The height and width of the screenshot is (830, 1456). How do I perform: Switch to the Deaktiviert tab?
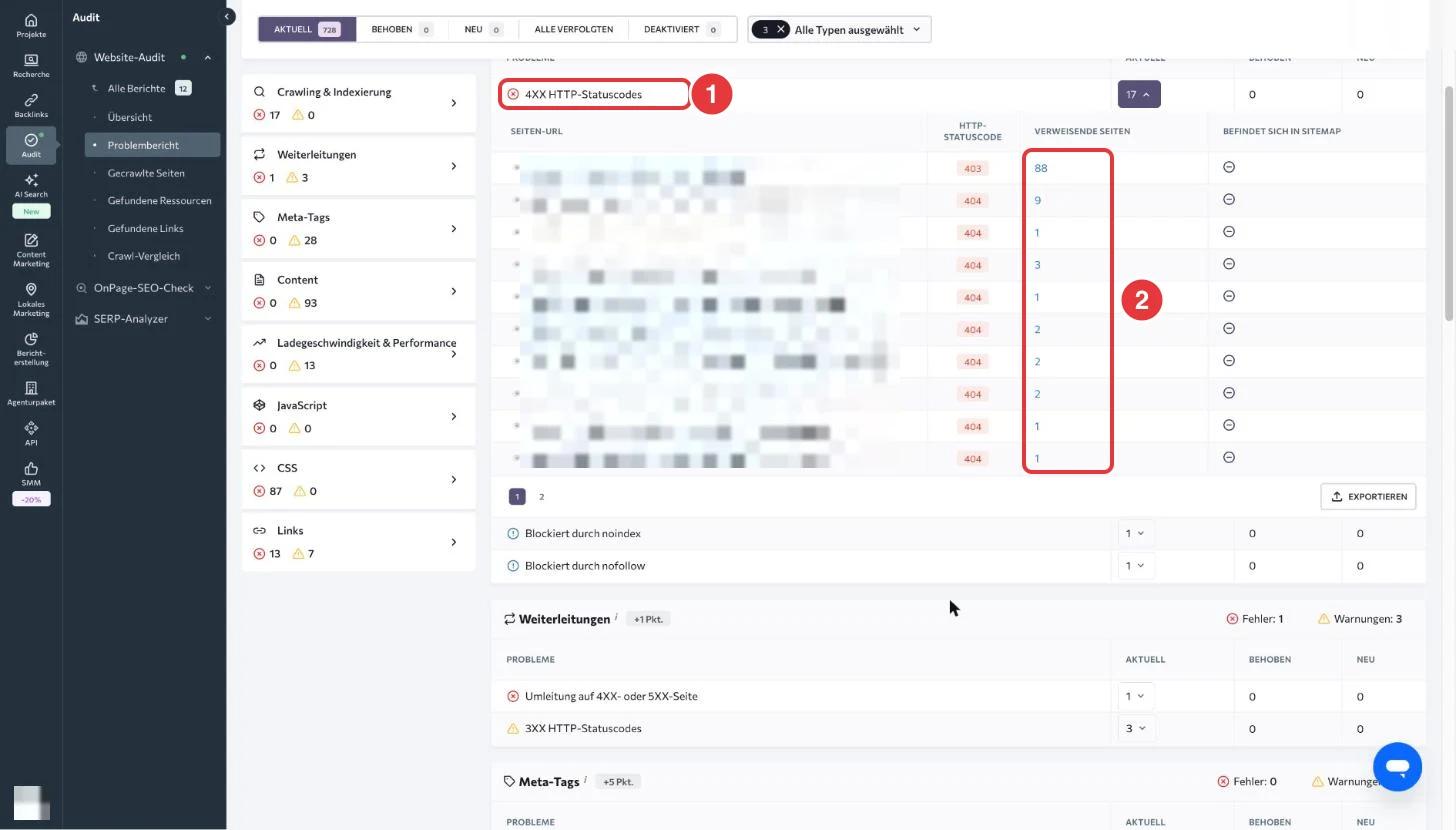pos(681,29)
